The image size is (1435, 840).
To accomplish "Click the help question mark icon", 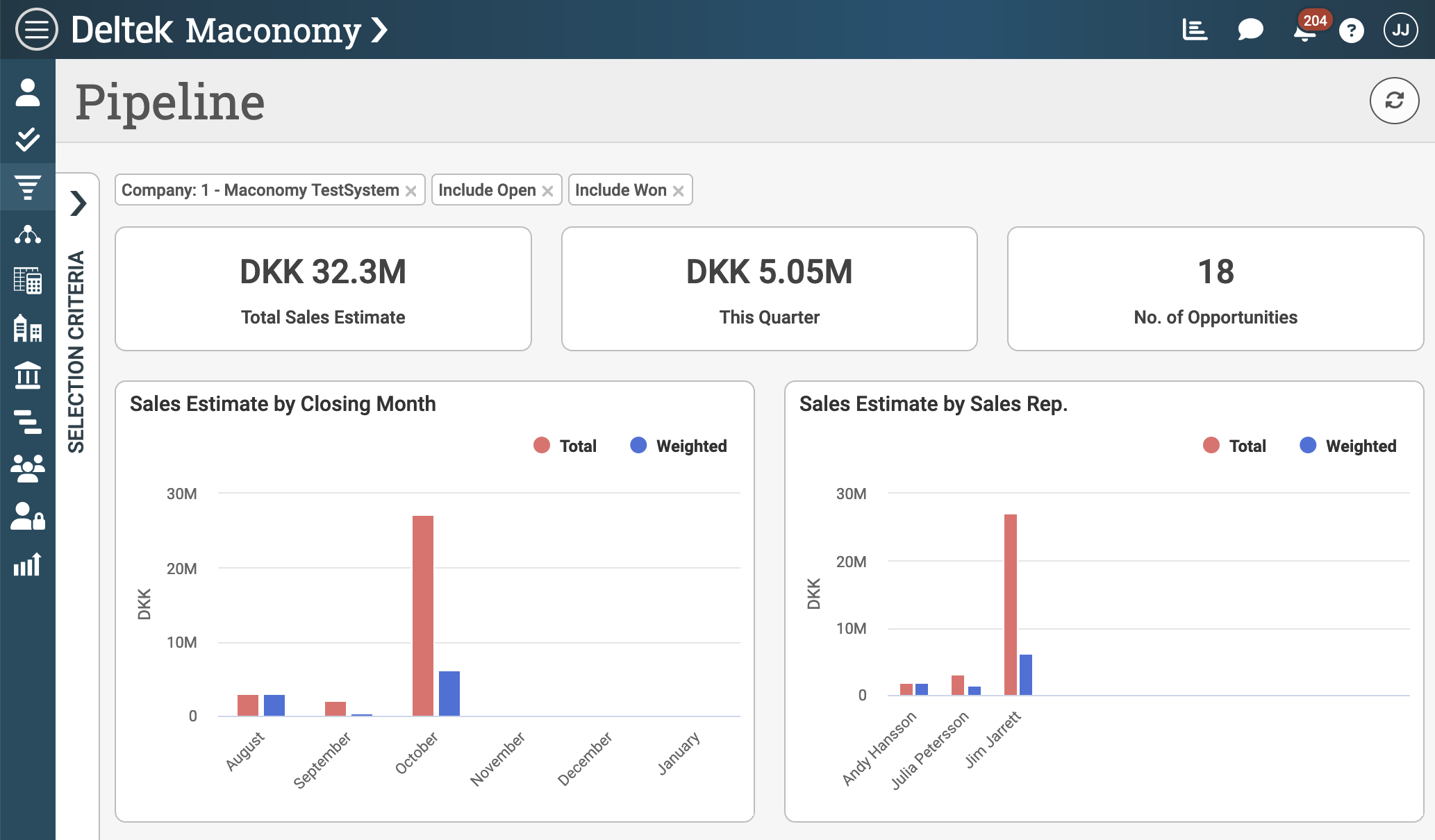I will point(1352,29).
